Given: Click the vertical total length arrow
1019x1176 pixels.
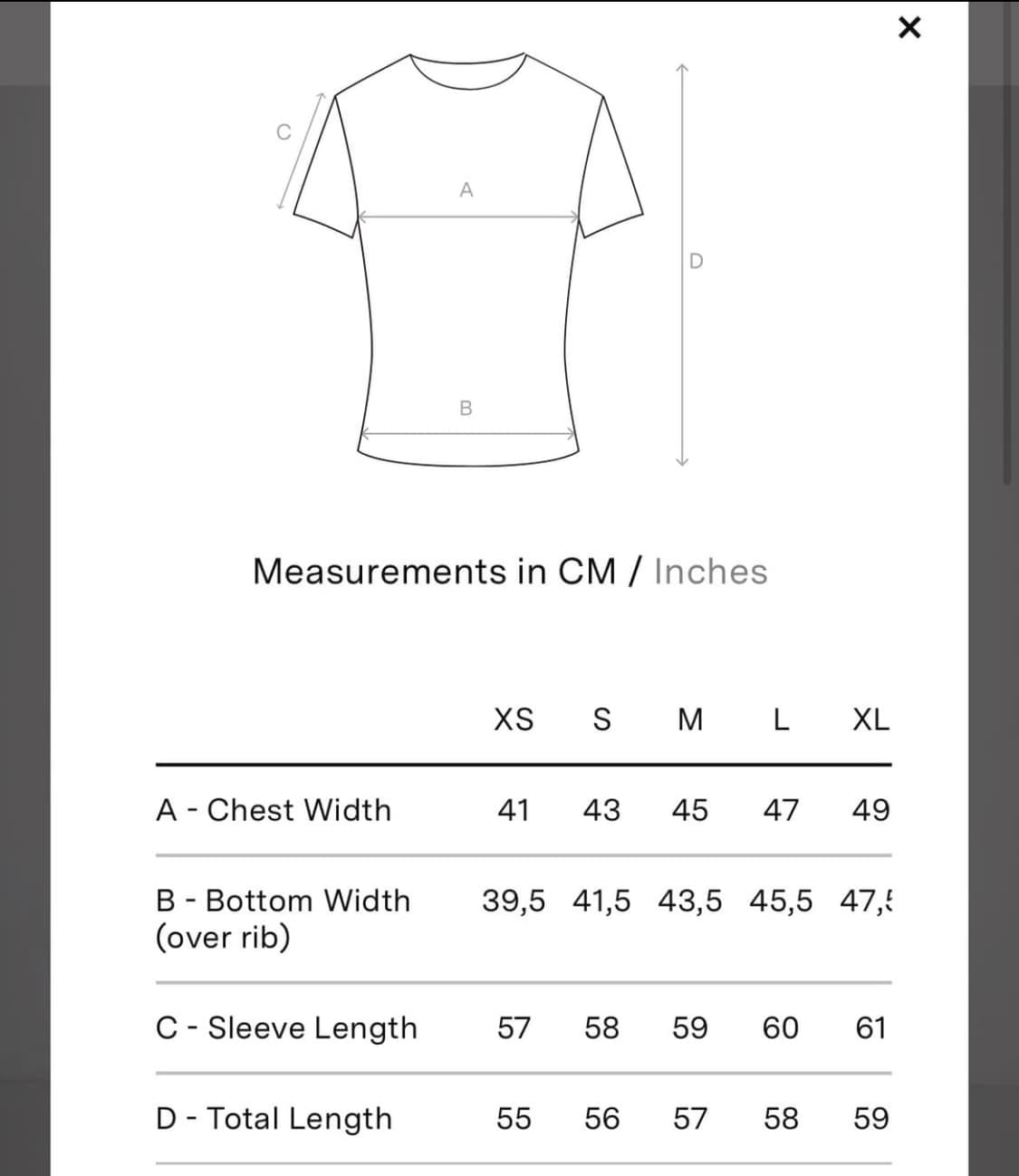Looking at the screenshot, I should click(x=683, y=263).
